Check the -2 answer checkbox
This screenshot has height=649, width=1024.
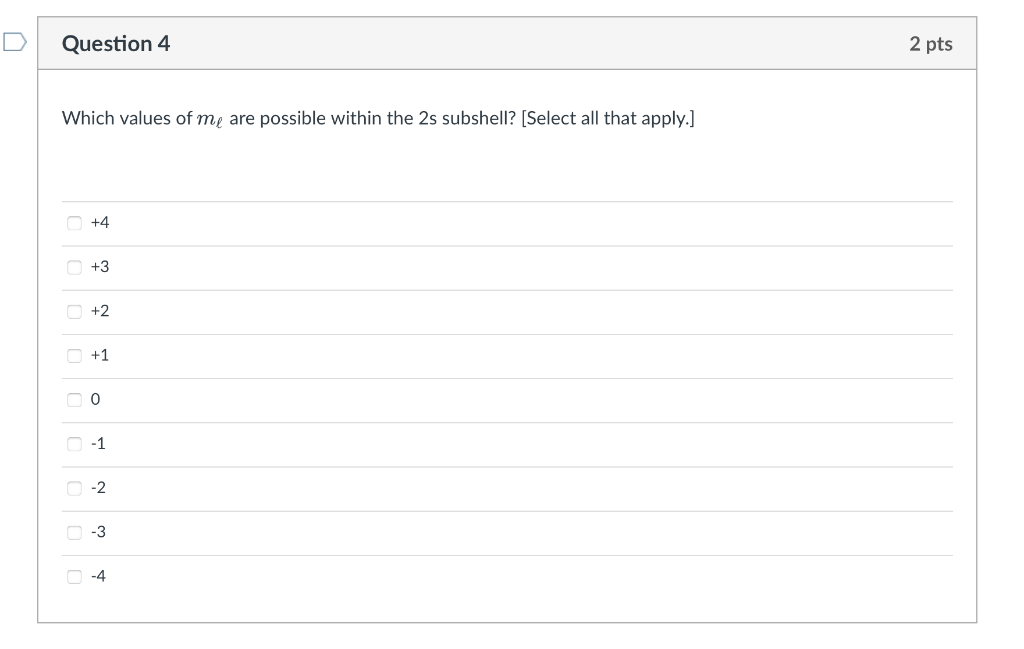click(x=74, y=488)
